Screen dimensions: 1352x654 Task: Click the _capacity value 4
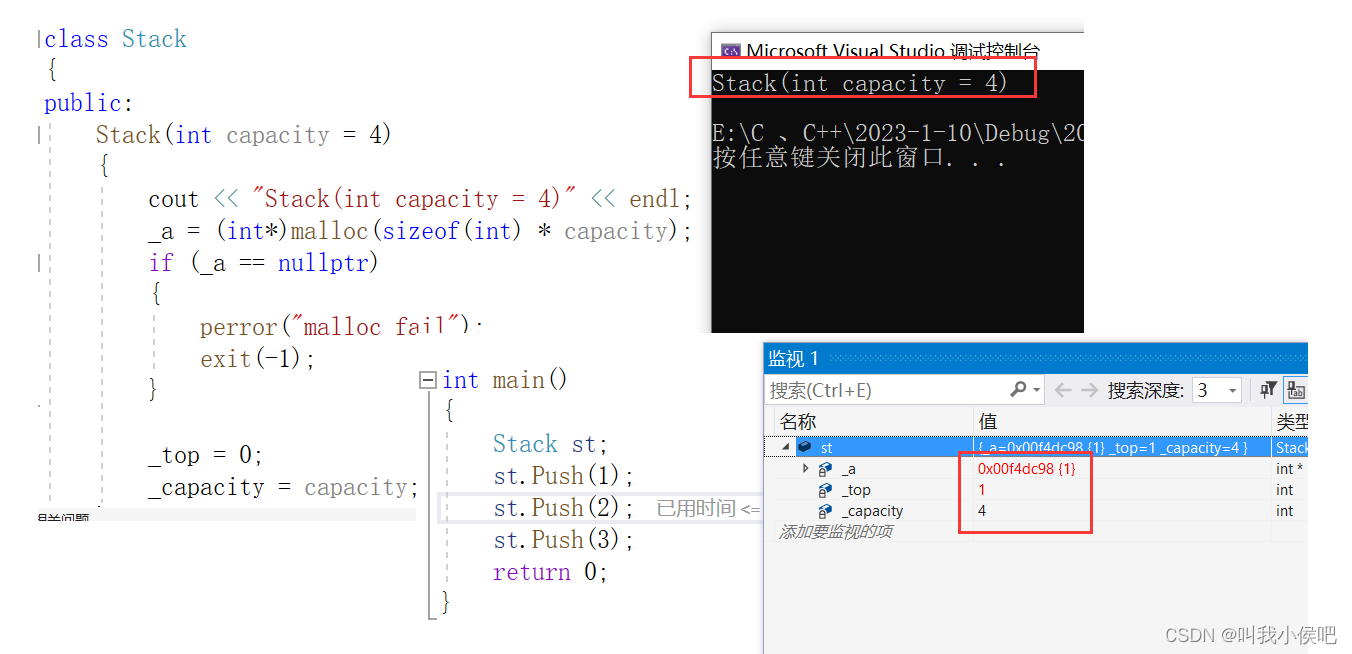click(982, 511)
